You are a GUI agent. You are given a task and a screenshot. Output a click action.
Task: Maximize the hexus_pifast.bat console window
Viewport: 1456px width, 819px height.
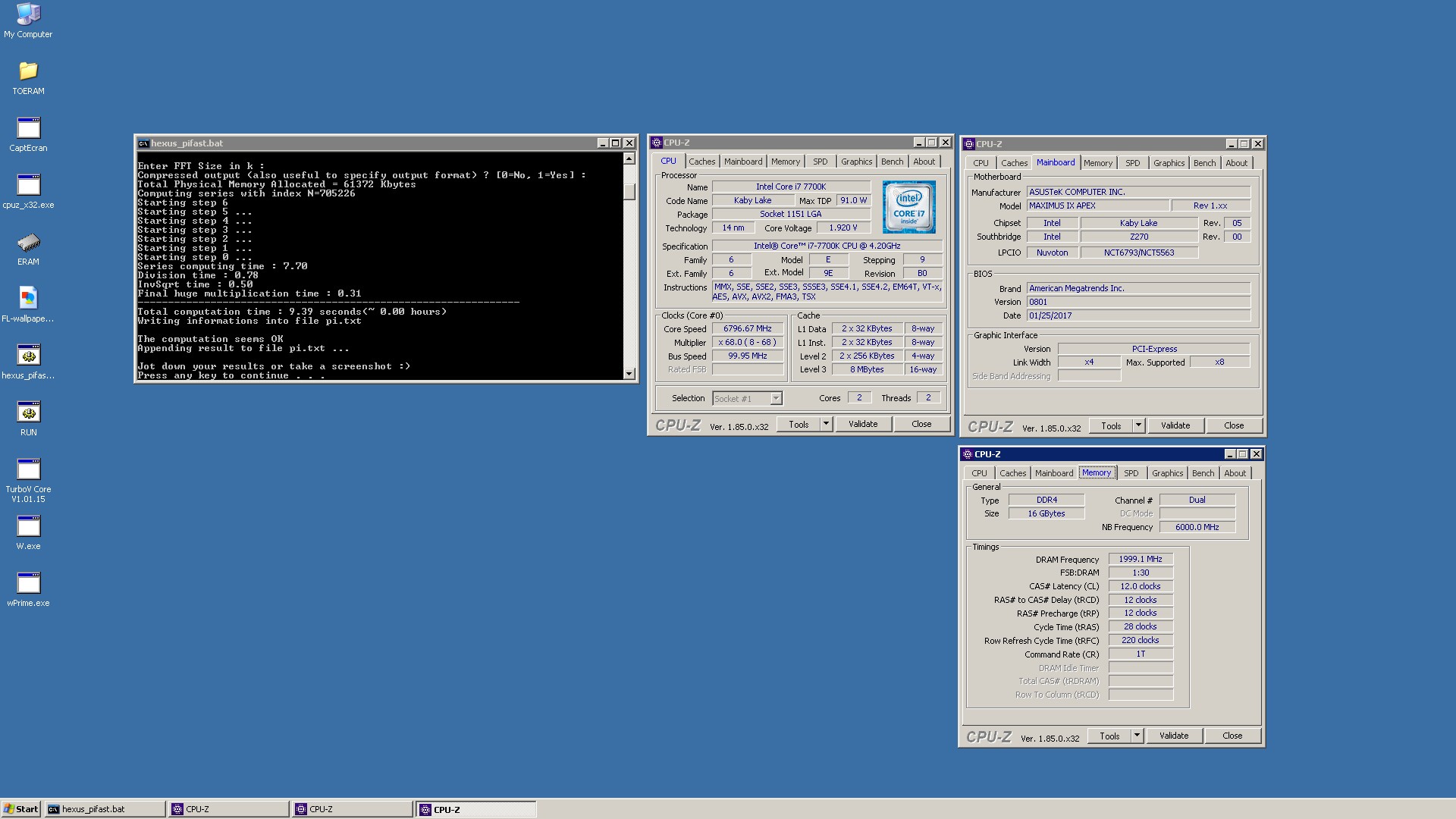tap(616, 143)
